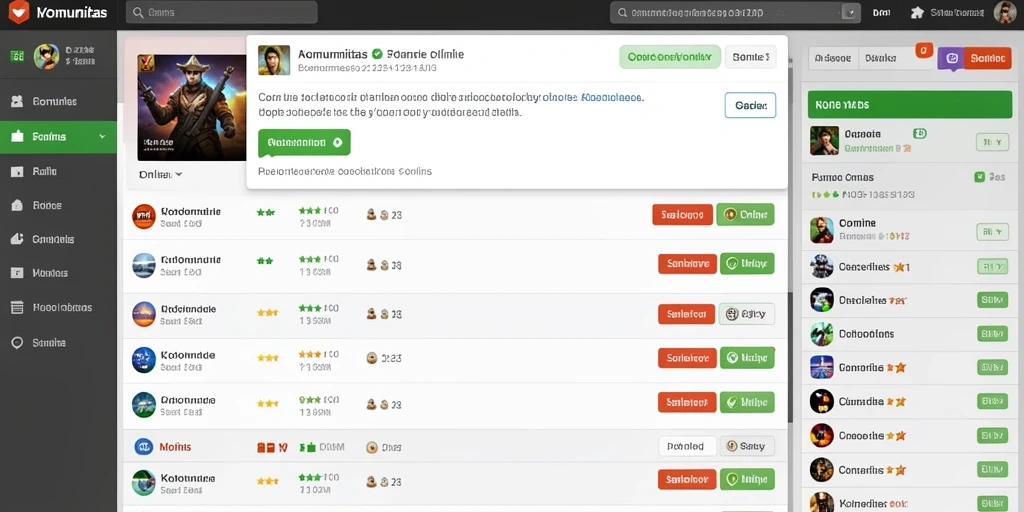
Task: Open the Oanaste avatar in the right panel
Action: [x=824, y=140]
